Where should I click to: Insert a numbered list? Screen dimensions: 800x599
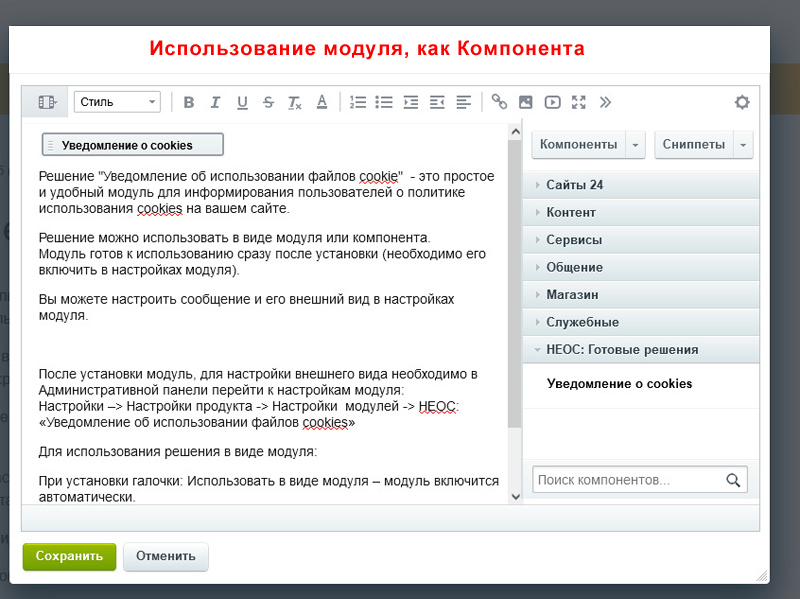(x=355, y=102)
